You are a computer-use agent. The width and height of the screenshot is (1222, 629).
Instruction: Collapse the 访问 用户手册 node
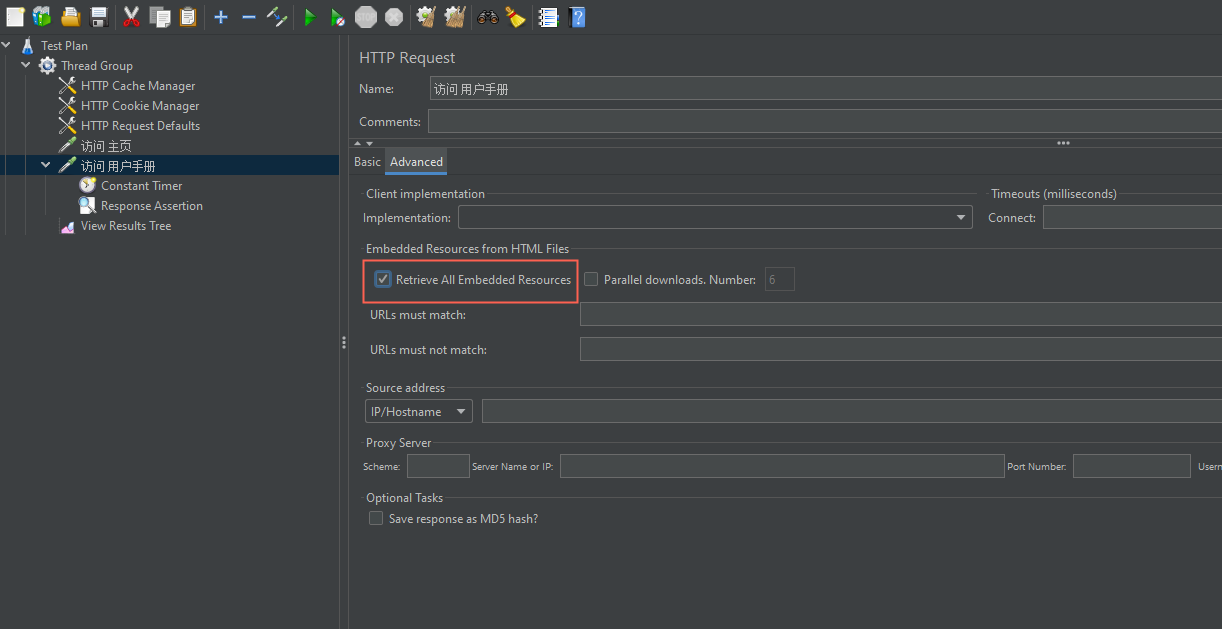[46, 165]
